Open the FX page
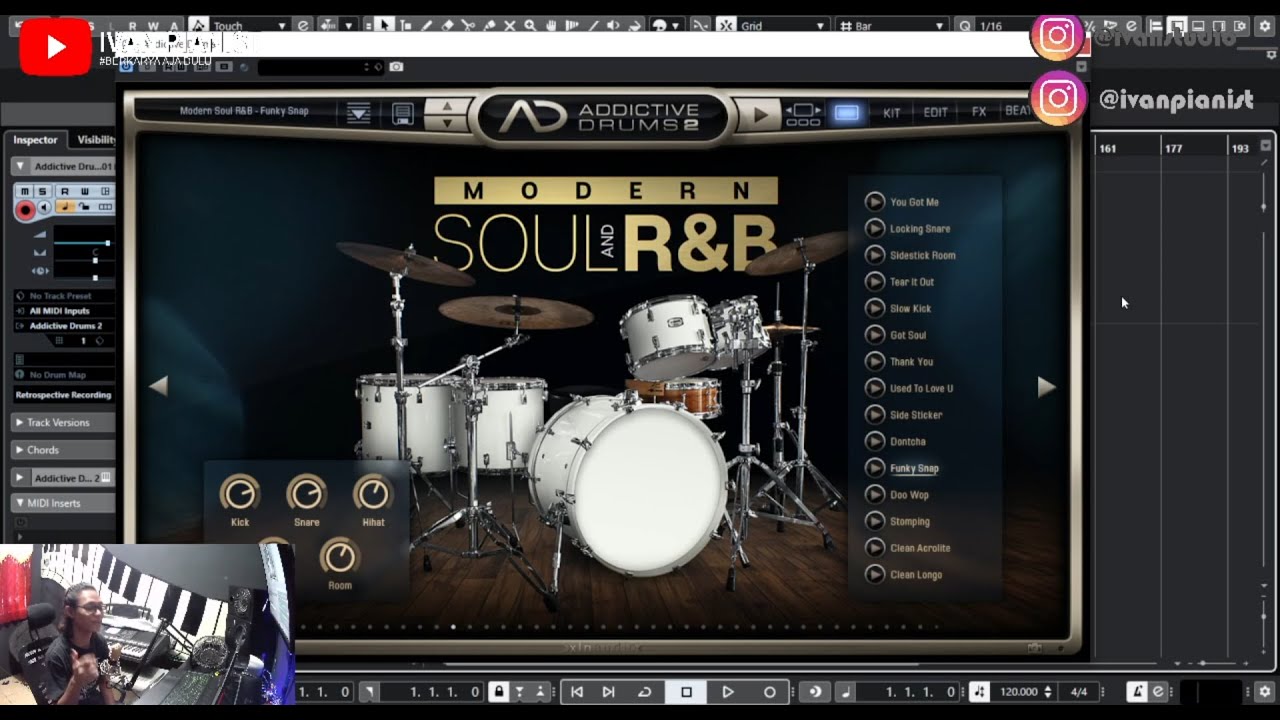 [x=979, y=112]
